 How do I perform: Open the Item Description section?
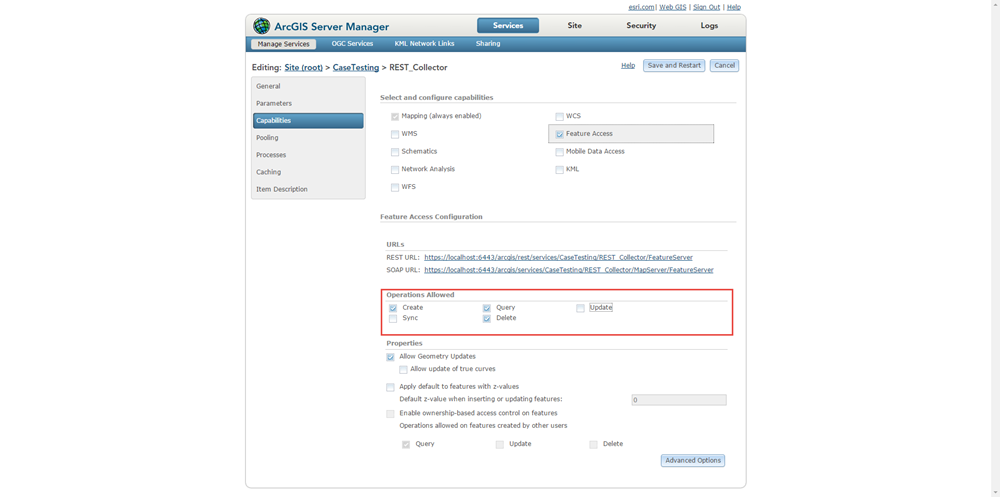[x=308, y=189]
